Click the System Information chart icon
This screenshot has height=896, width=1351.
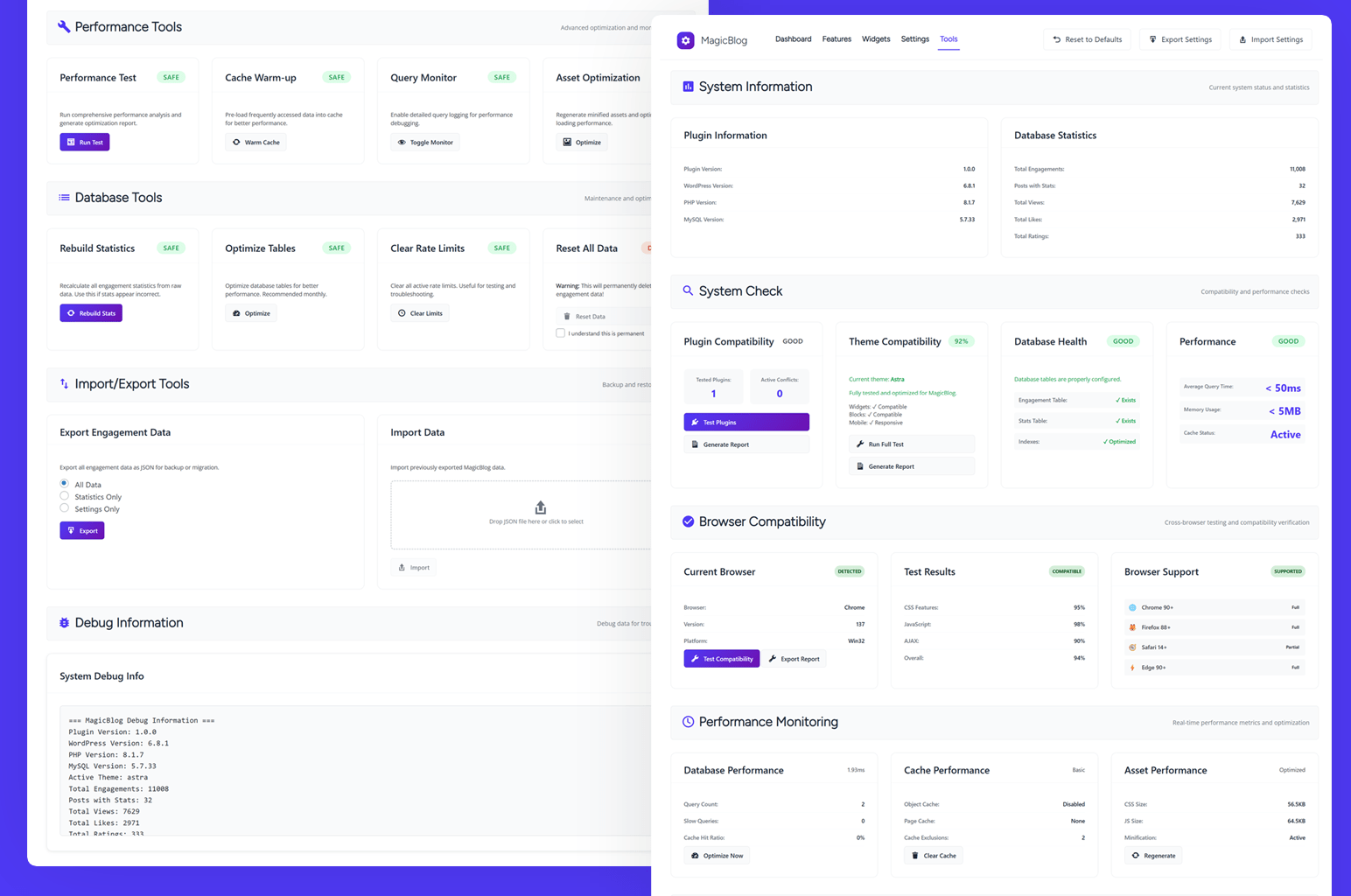688,87
